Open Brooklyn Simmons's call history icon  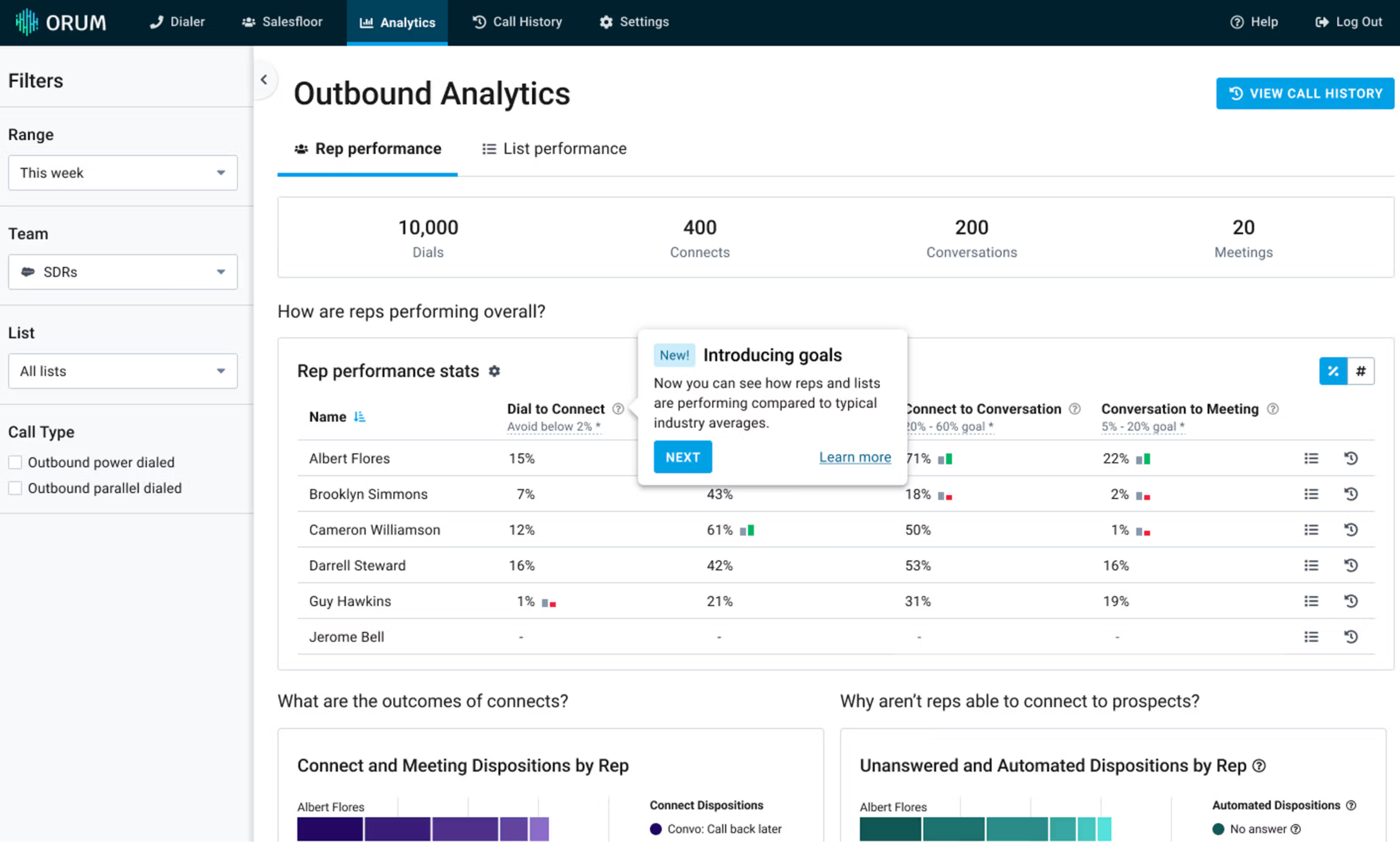[x=1351, y=494]
